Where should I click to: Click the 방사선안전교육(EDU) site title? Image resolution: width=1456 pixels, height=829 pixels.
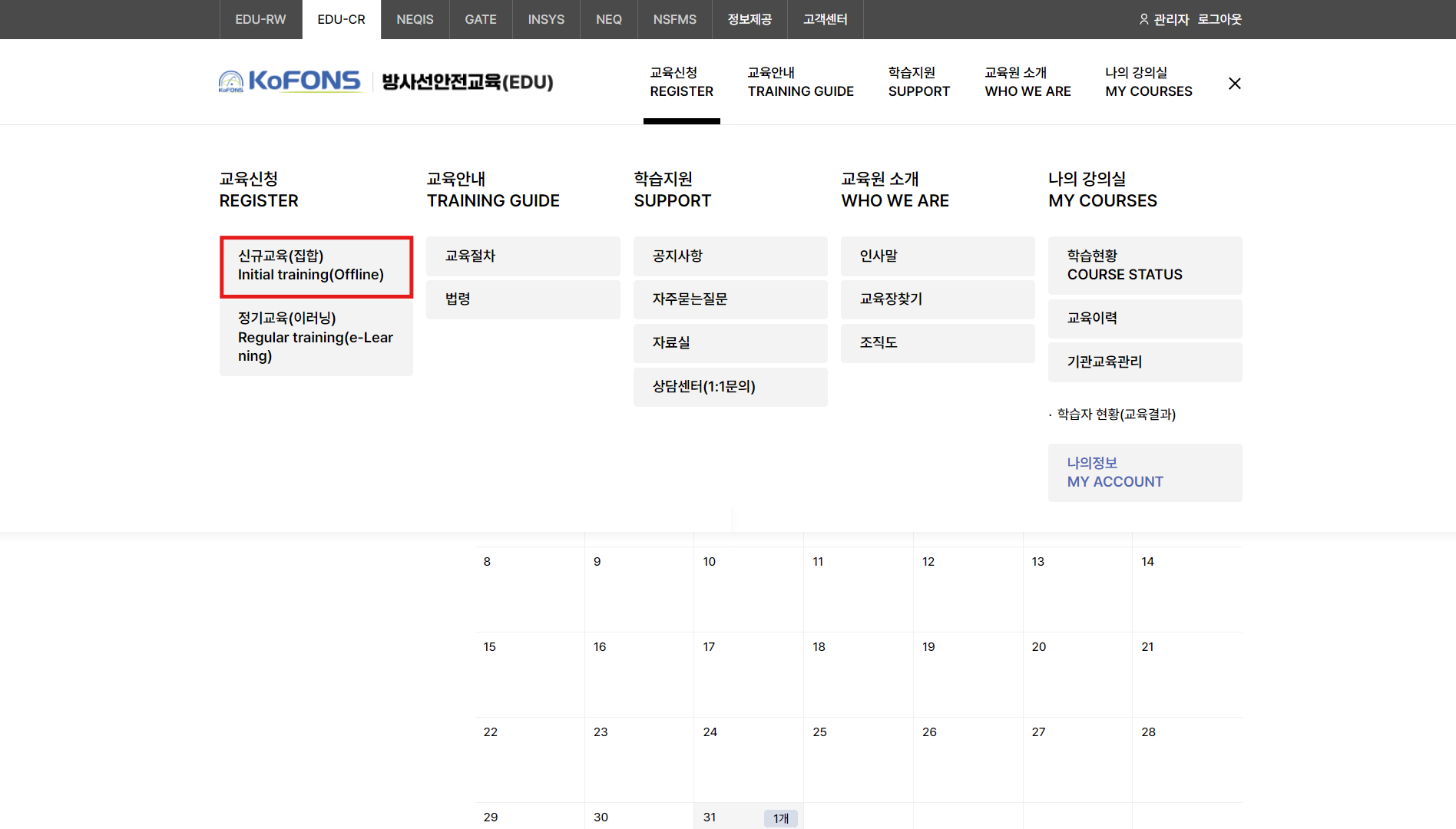click(x=468, y=82)
